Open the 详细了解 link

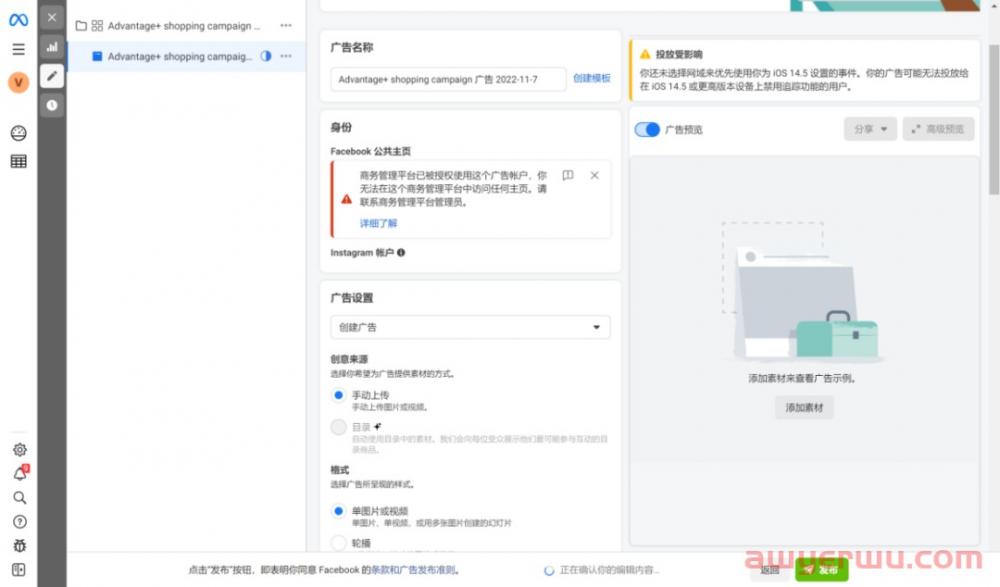(378, 223)
